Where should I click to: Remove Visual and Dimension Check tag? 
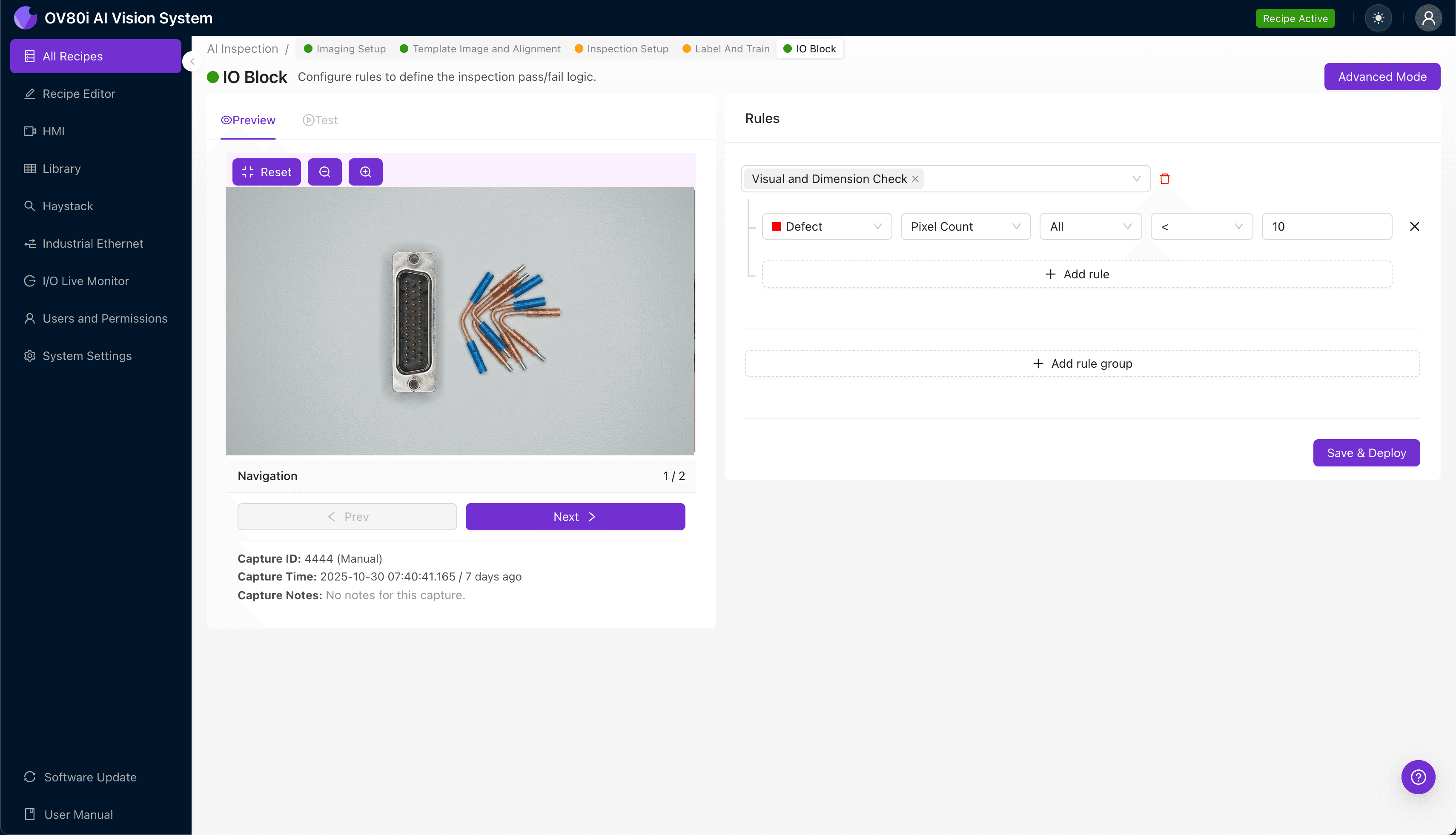tap(916, 179)
